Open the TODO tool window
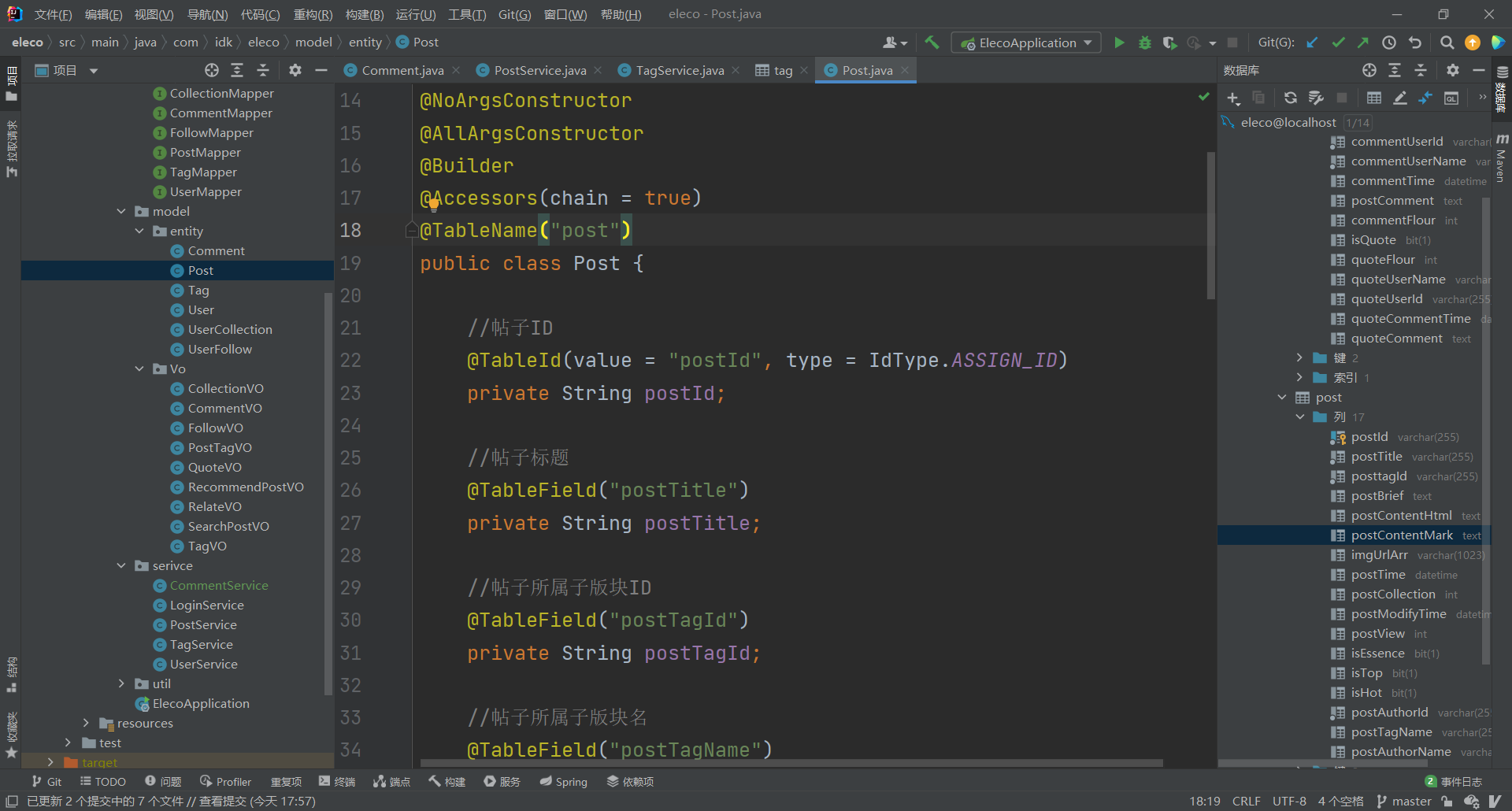 (x=103, y=781)
